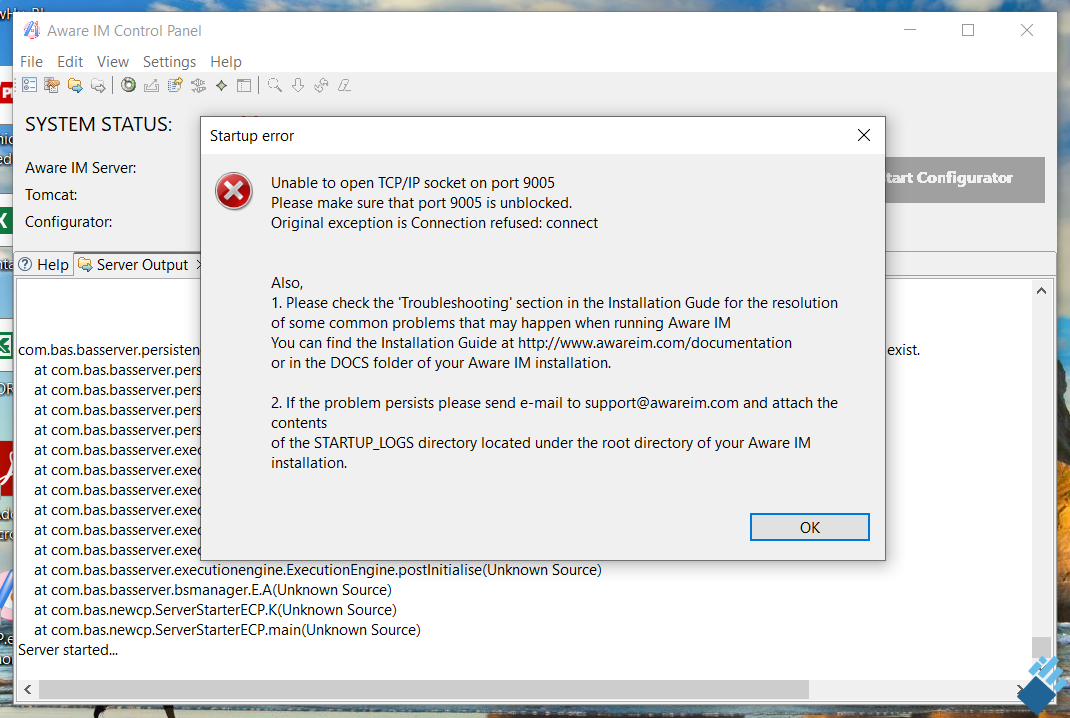1070x718 pixels.
Task: Open the View menu
Action: click(113, 61)
